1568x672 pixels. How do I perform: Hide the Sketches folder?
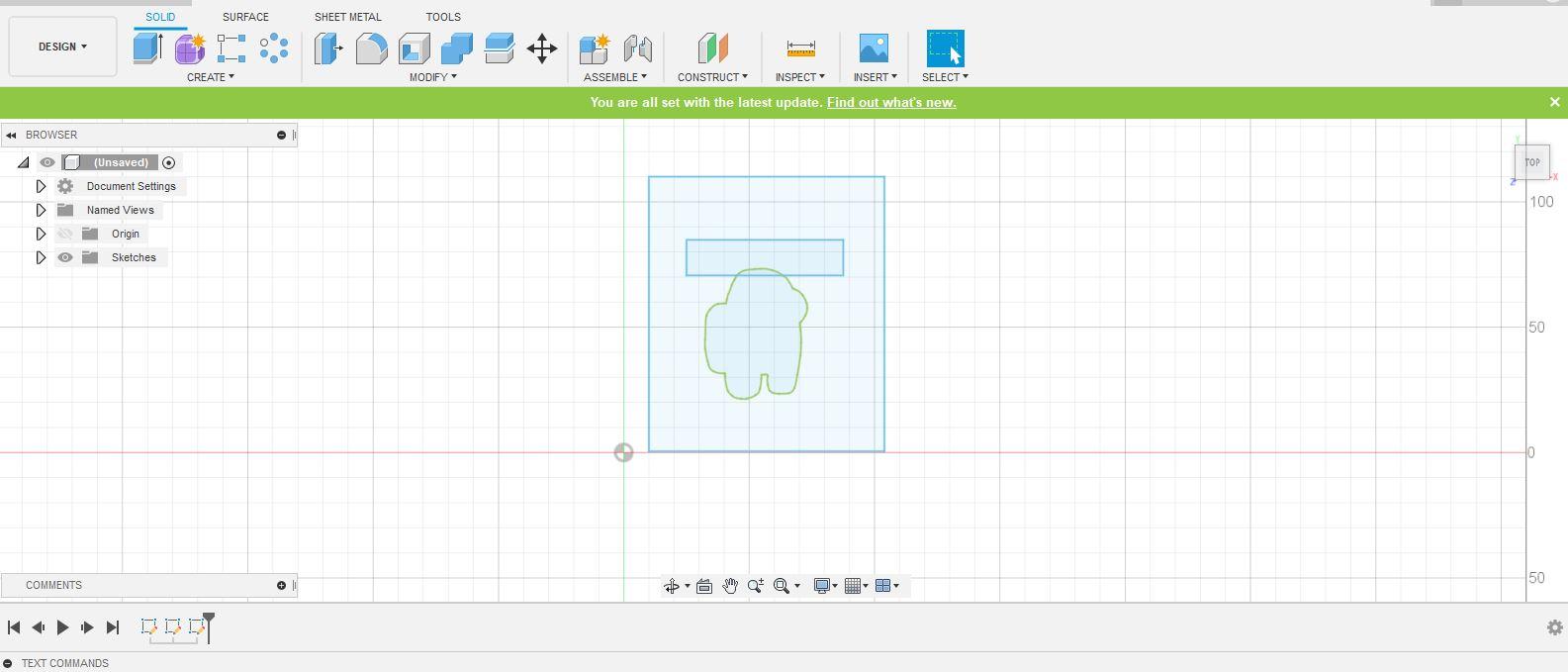tap(65, 257)
